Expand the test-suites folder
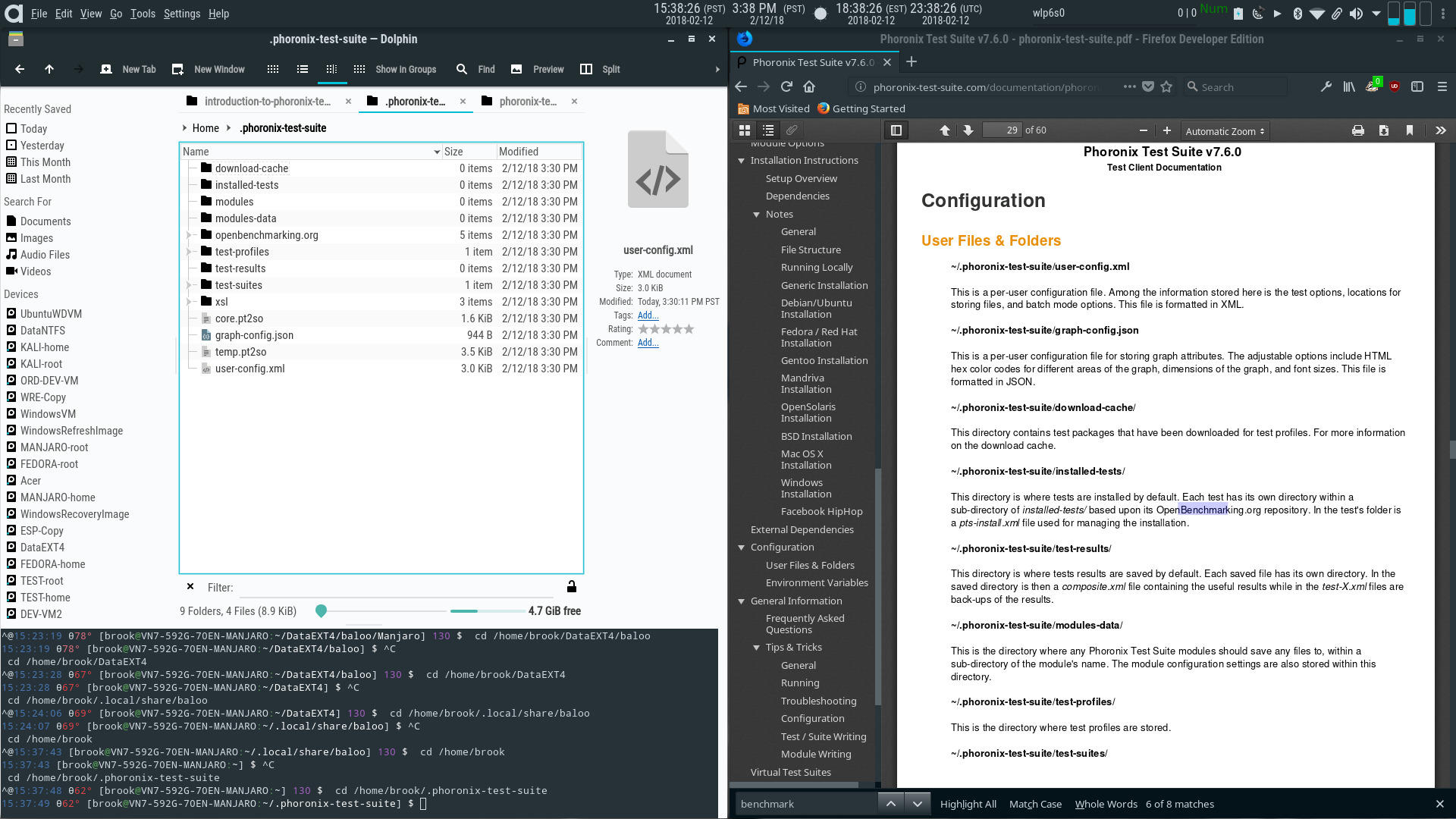 click(x=190, y=285)
